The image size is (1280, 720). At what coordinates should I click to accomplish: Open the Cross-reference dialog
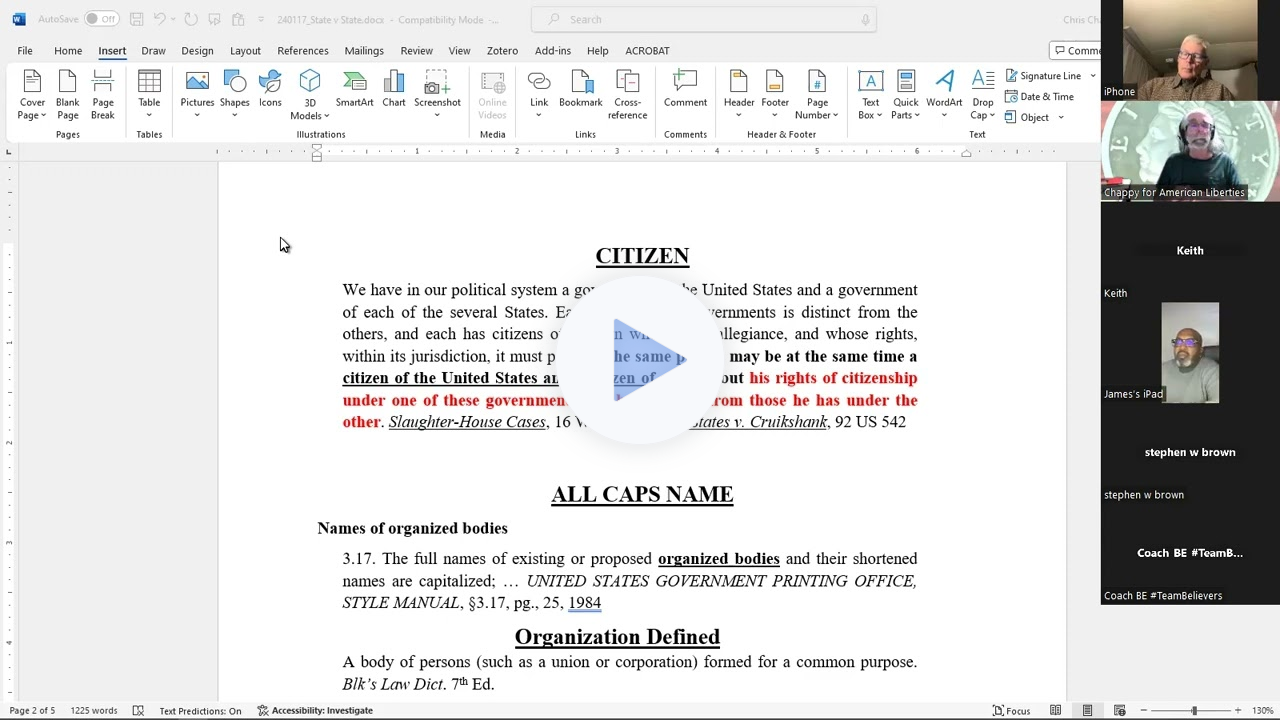pyautogui.click(x=627, y=94)
